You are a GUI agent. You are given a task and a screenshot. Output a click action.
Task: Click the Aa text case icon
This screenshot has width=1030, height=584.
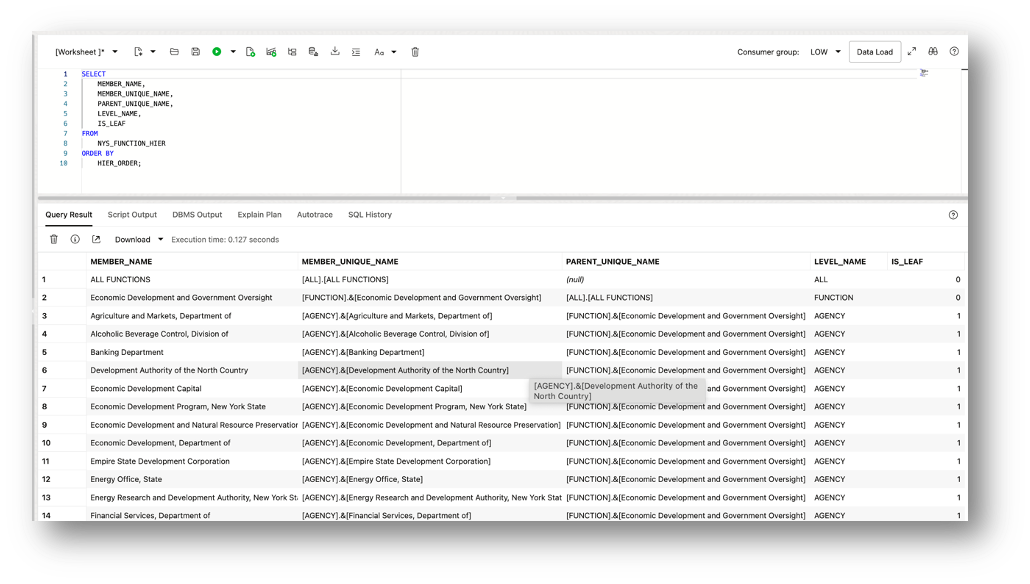tap(379, 52)
